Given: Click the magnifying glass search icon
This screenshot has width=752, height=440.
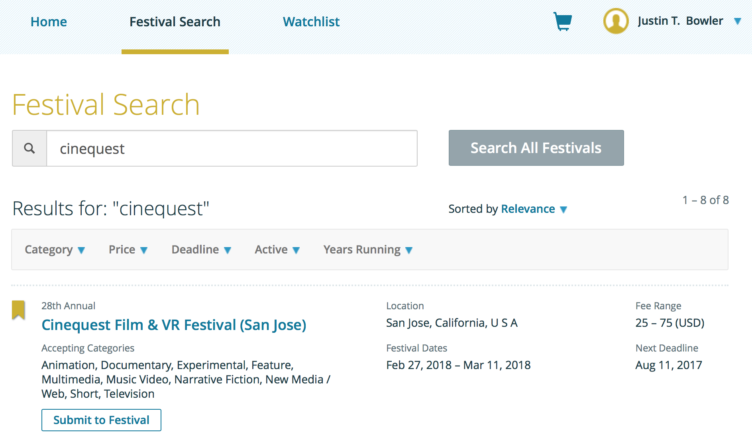Looking at the screenshot, I should tap(29, 148).
